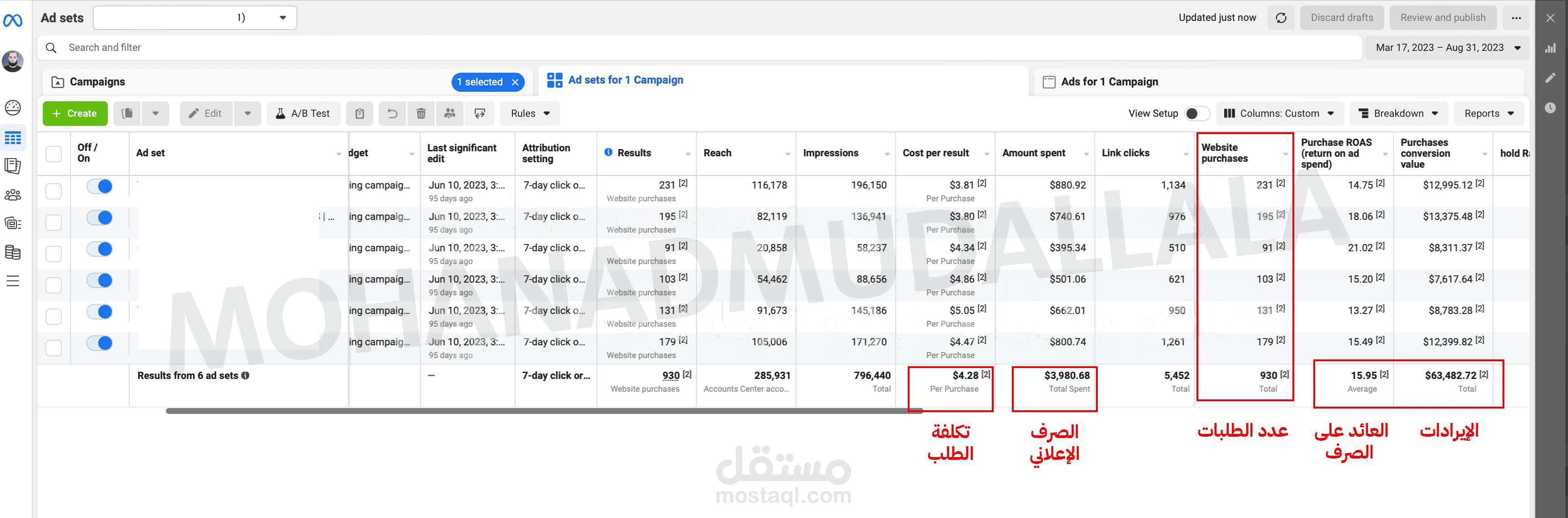The width and height of the screenshot is (1568, 518).
Task: Open Audiences from the left sidebar
Action: click(x=13, y=194)
